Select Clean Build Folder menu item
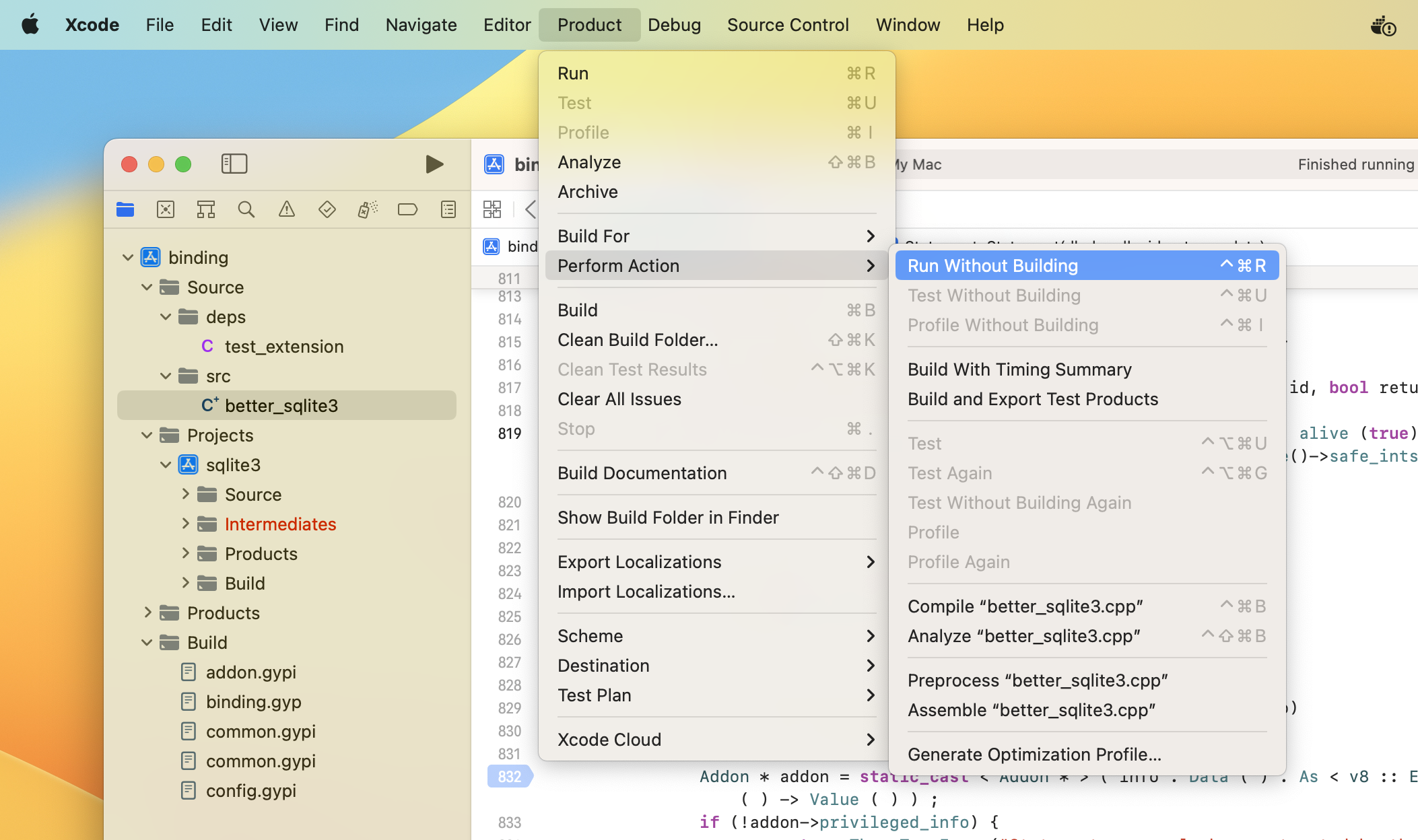This screenshot has height=840, width=1418. [638, 340]
